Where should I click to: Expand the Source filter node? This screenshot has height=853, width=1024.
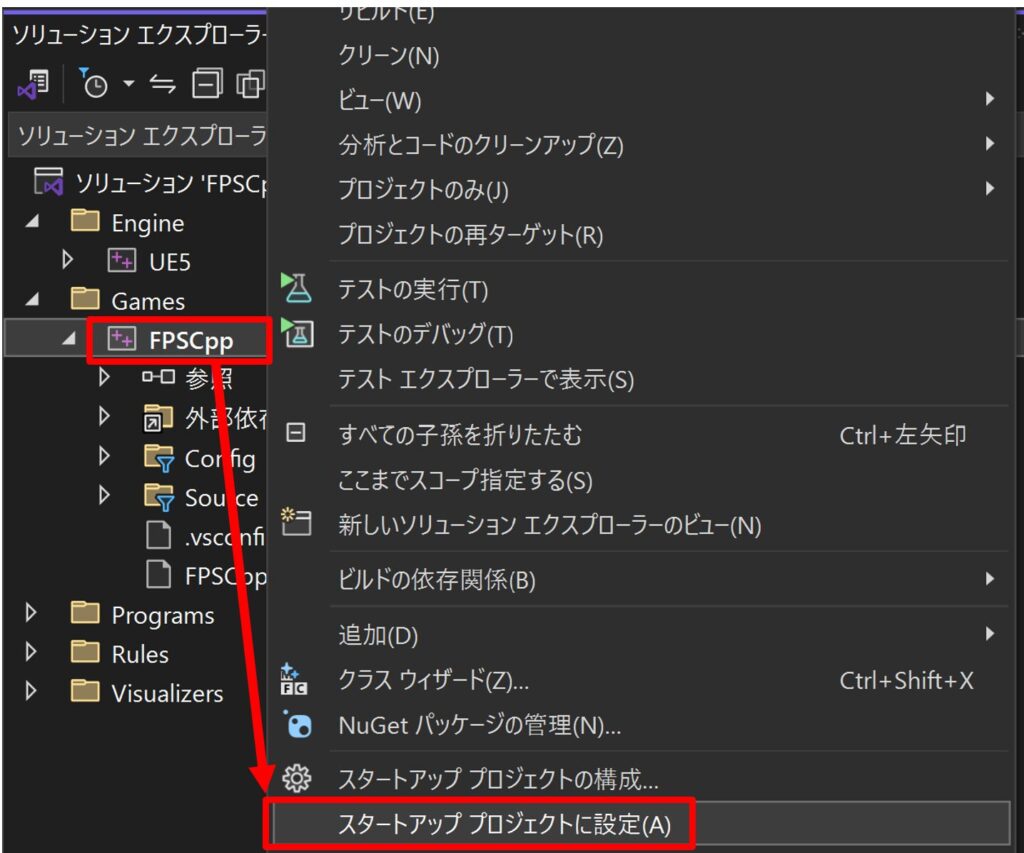click(103, 495)
